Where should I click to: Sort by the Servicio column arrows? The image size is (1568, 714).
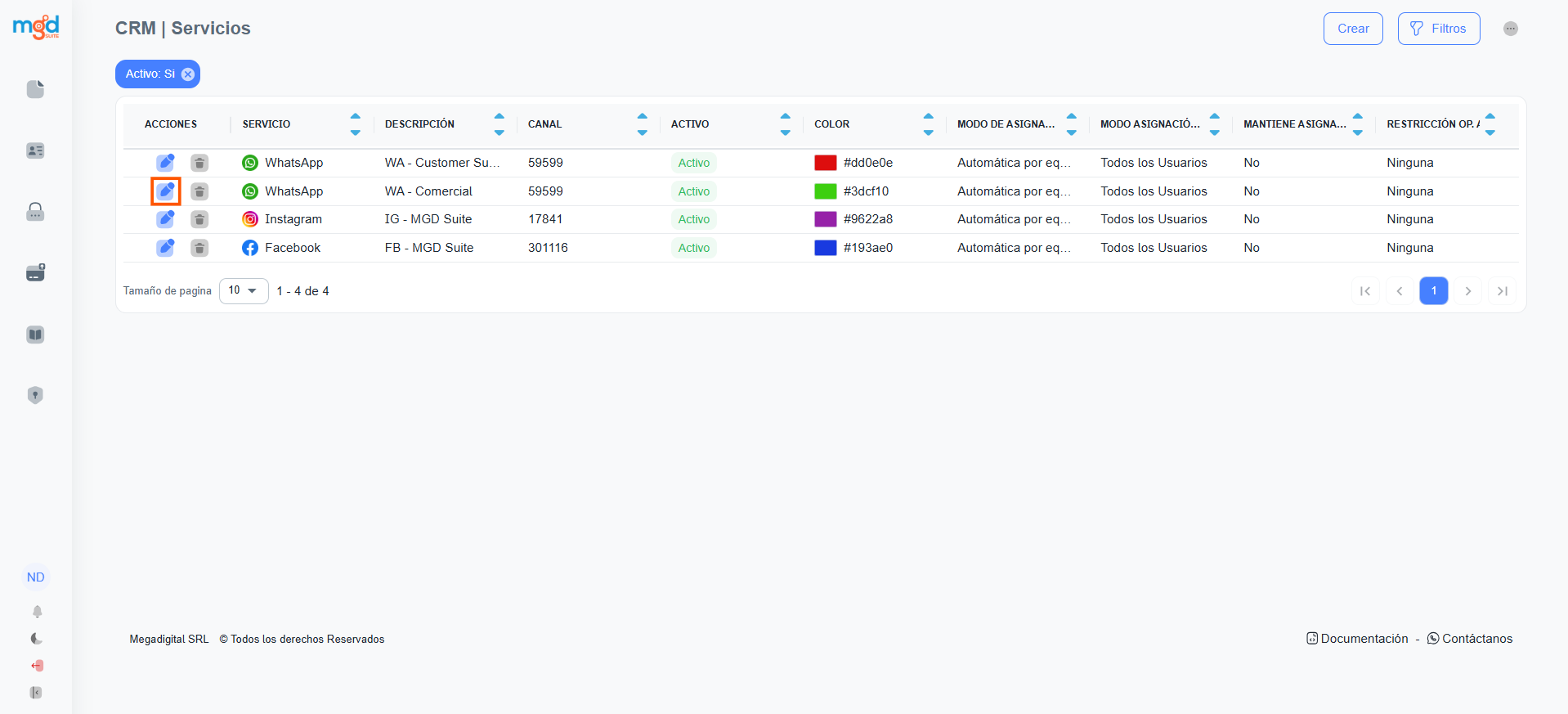355,124
